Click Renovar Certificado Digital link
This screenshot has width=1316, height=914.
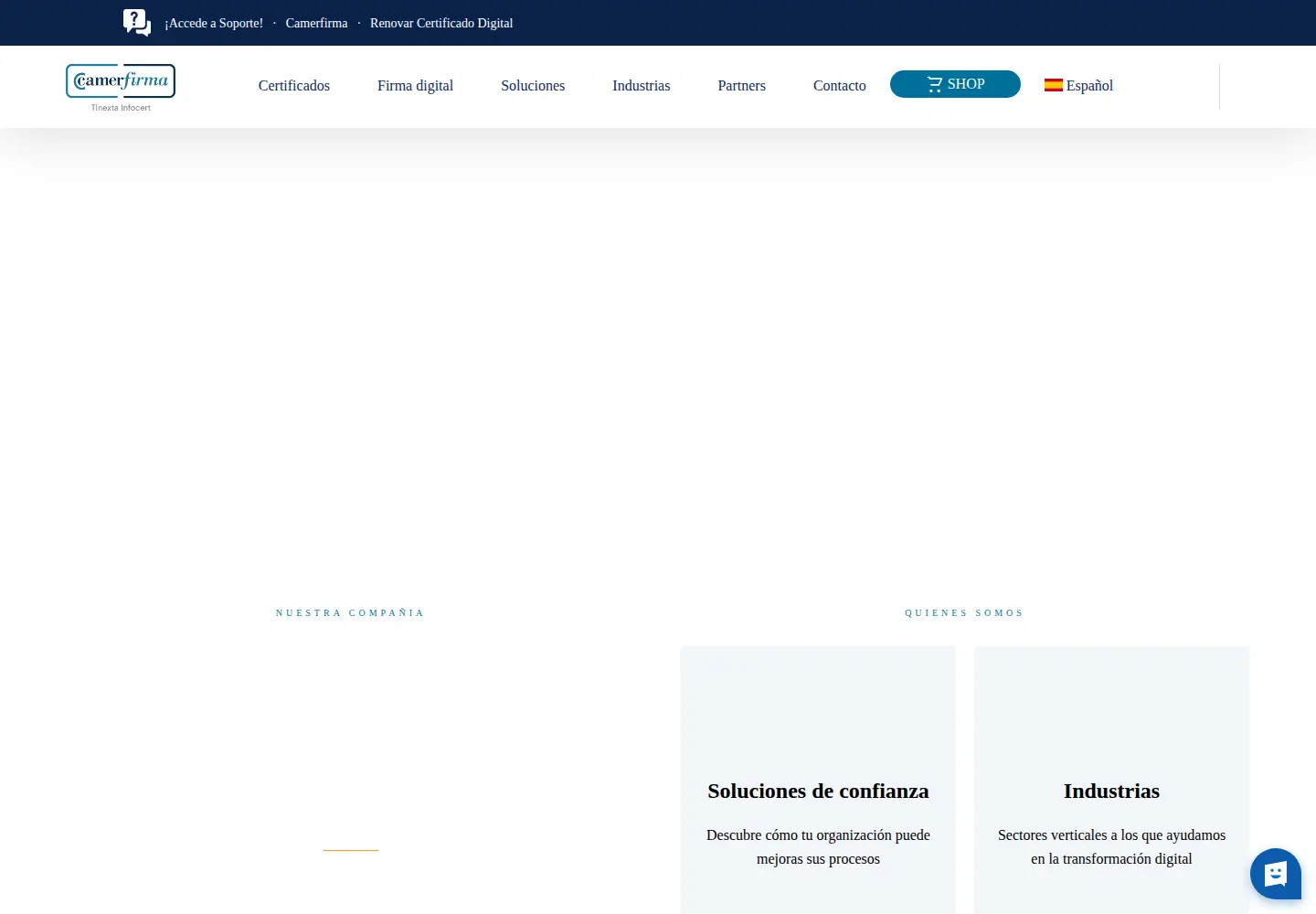click(441, 23)
